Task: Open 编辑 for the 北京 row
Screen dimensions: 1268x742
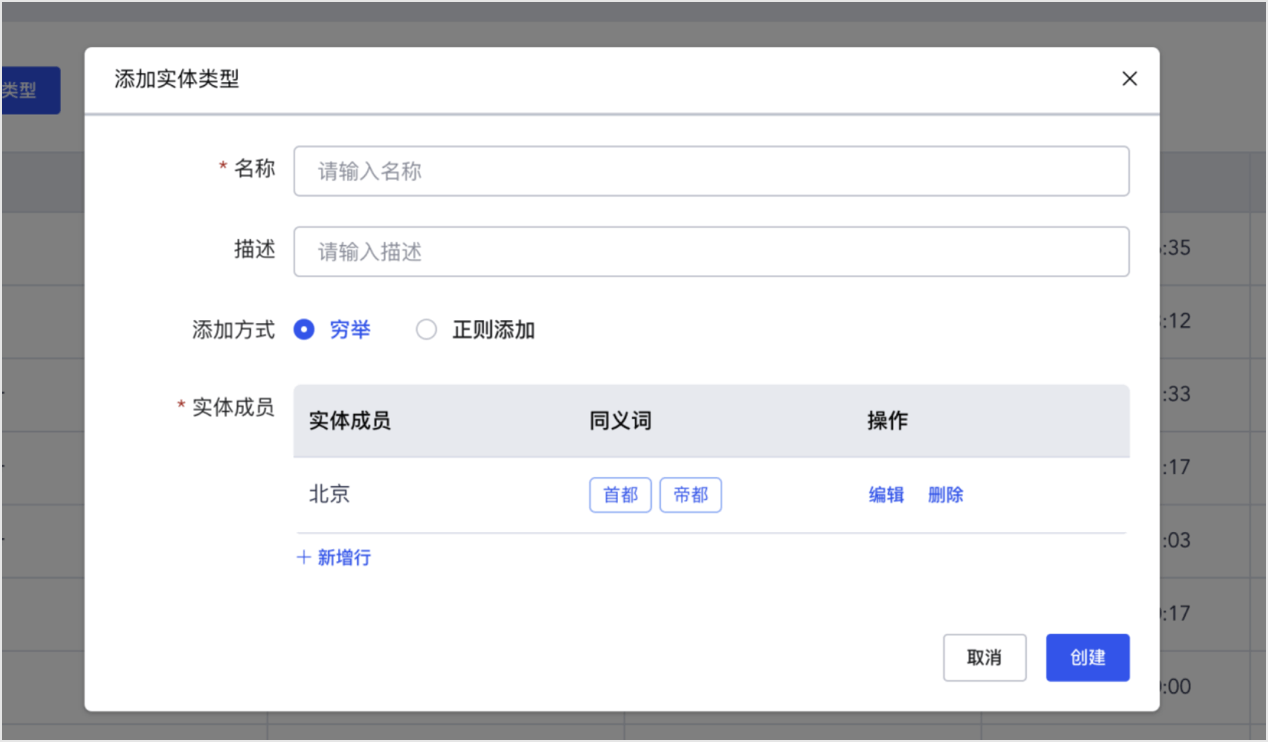Action: pyautogui.click(x=886, y=495)
